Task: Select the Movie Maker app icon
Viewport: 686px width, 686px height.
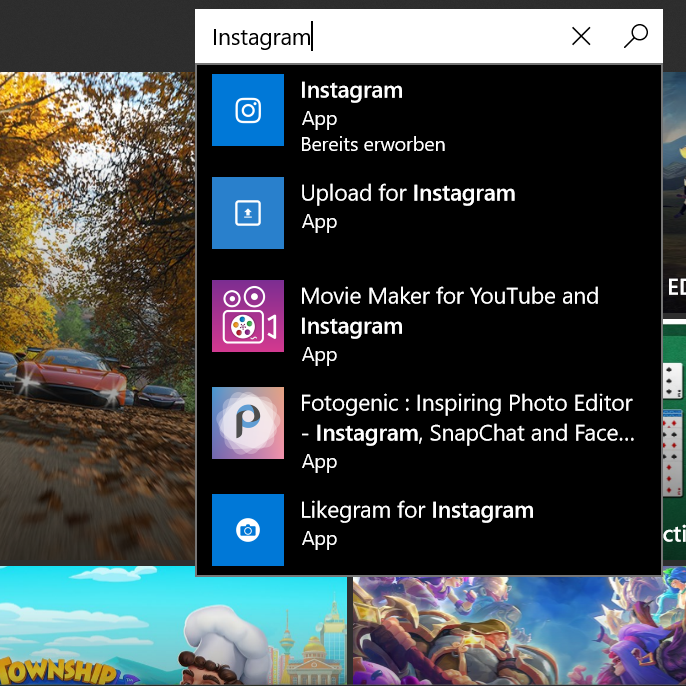Action: click(x=248, y=316)
